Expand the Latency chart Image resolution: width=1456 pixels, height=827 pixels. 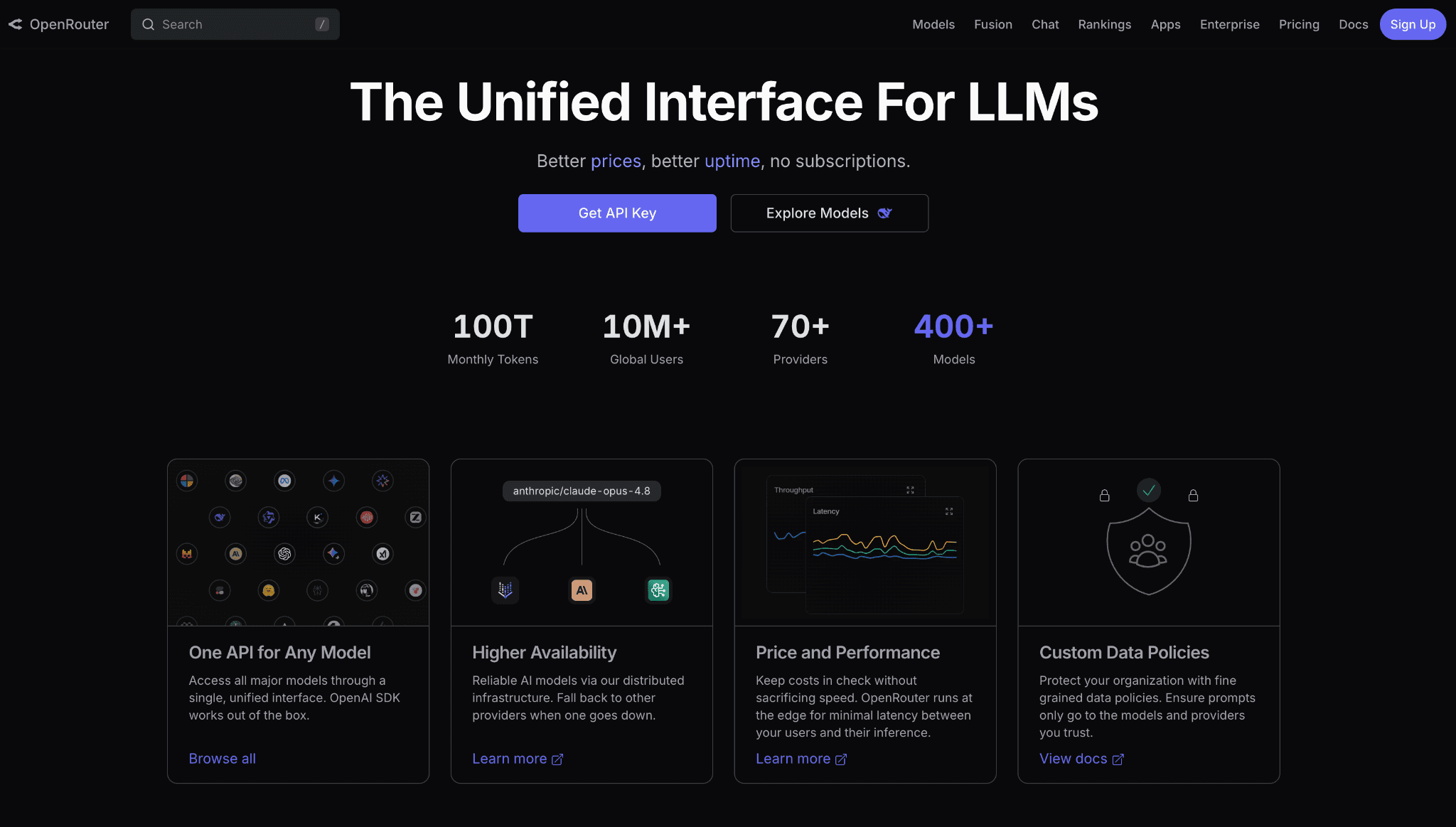click(948, 511)
